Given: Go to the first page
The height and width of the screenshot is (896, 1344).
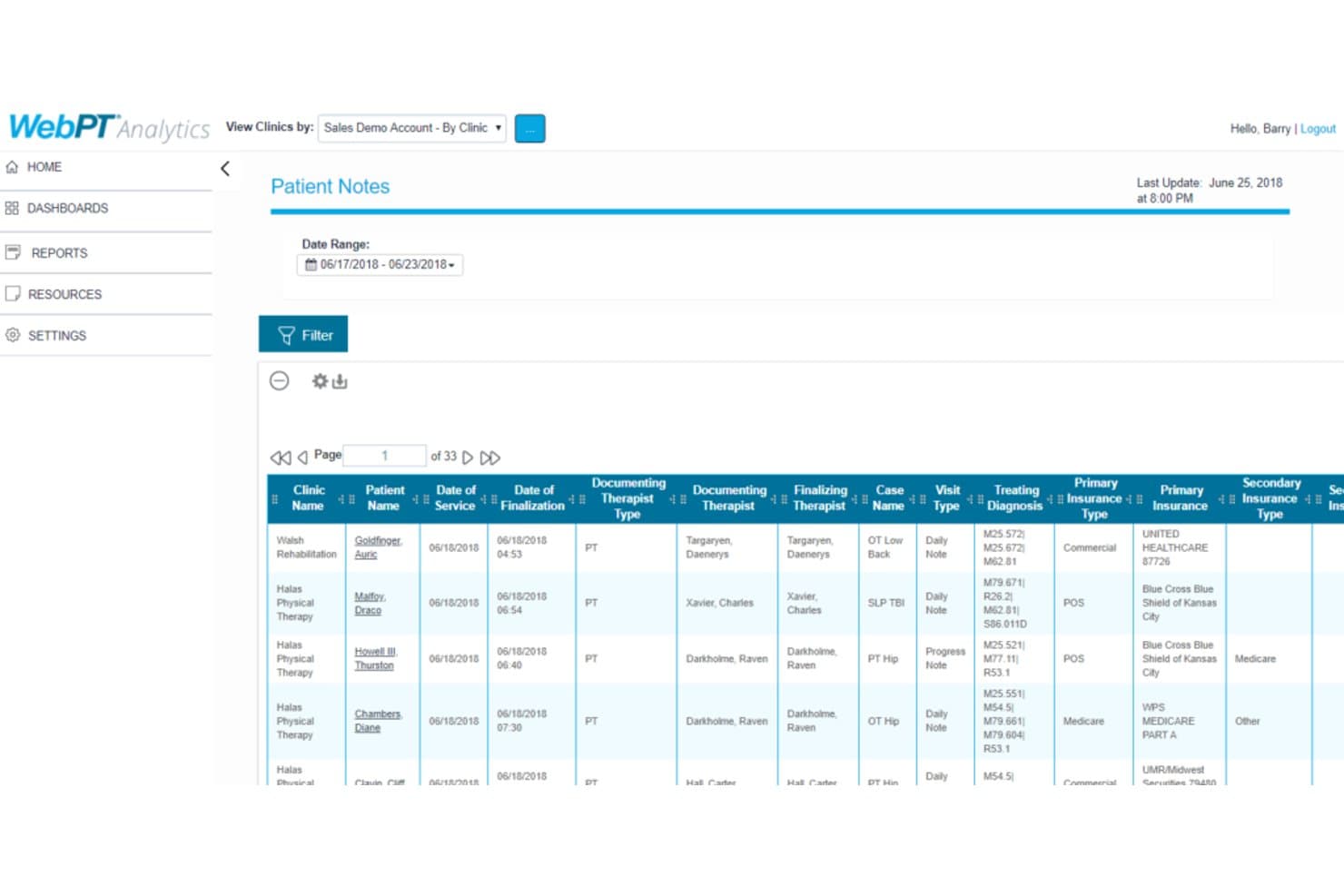Looking at the screenshot, I should 281,457.
